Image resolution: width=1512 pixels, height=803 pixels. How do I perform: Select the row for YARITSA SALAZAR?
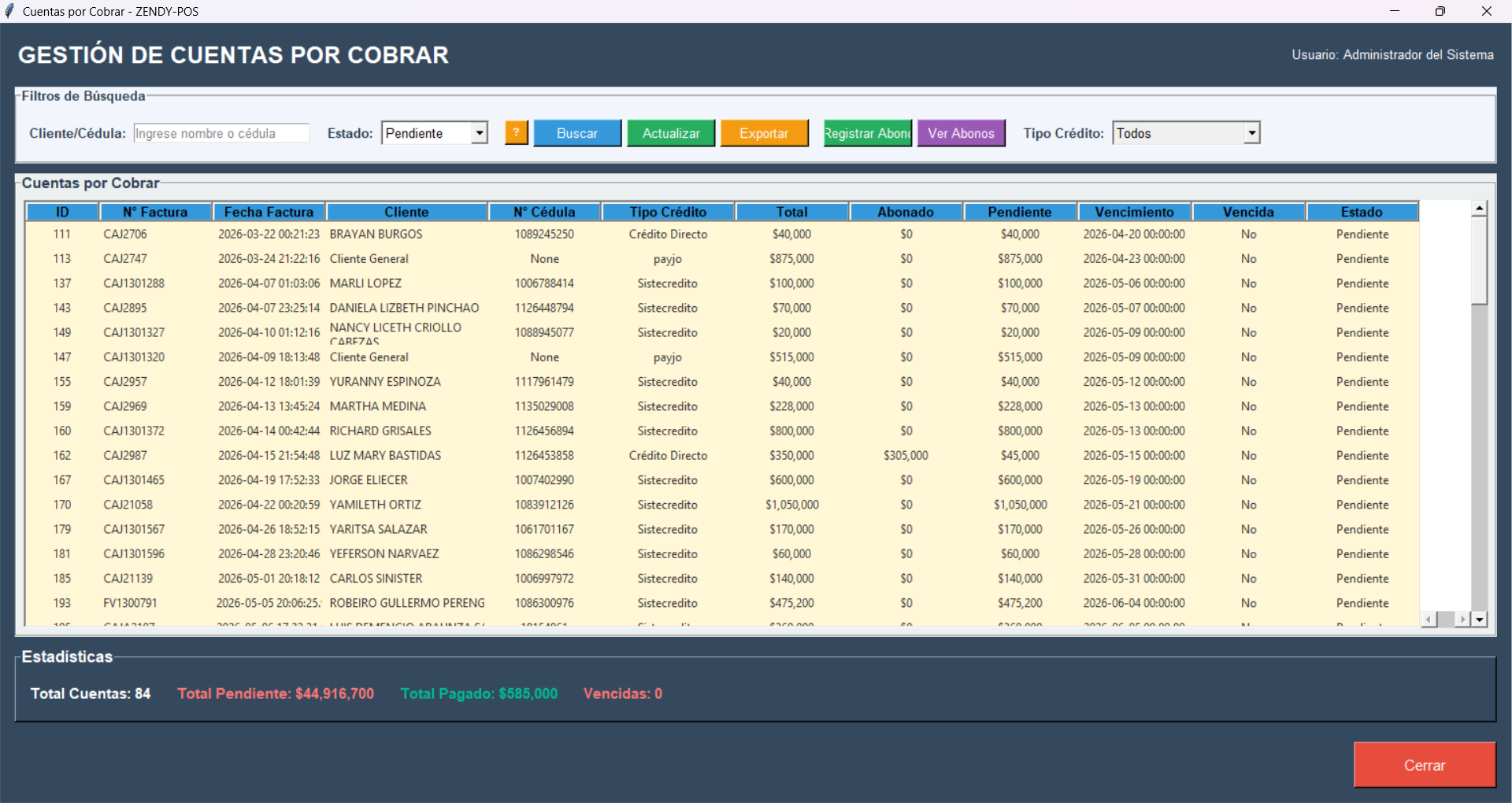pyautogui.click(x=722, y=529)
